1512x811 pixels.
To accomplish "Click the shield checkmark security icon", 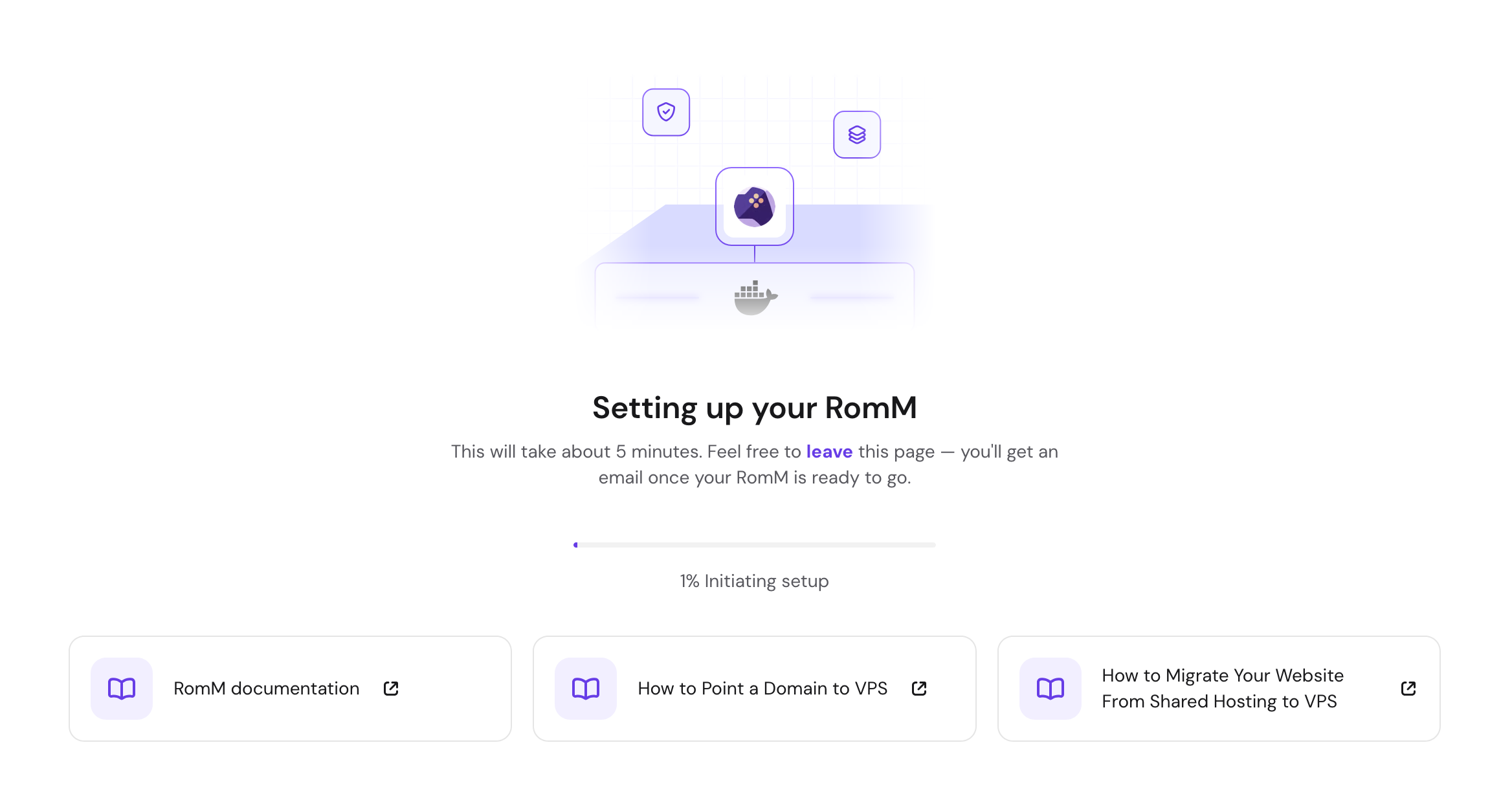I will [x=665, y=112].
